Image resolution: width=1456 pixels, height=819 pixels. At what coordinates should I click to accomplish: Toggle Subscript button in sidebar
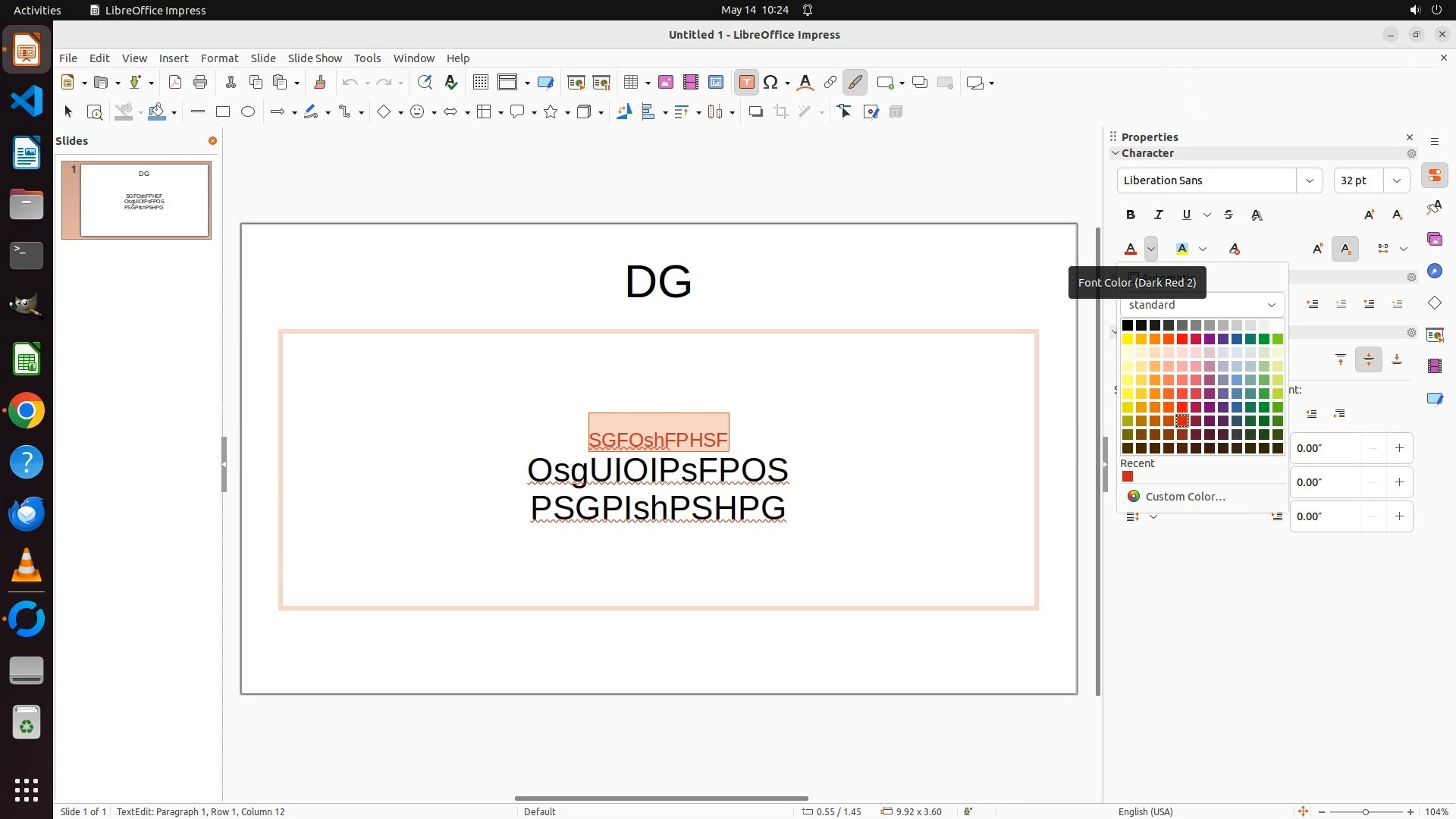pyautogui.click(x=1345, y=249)
